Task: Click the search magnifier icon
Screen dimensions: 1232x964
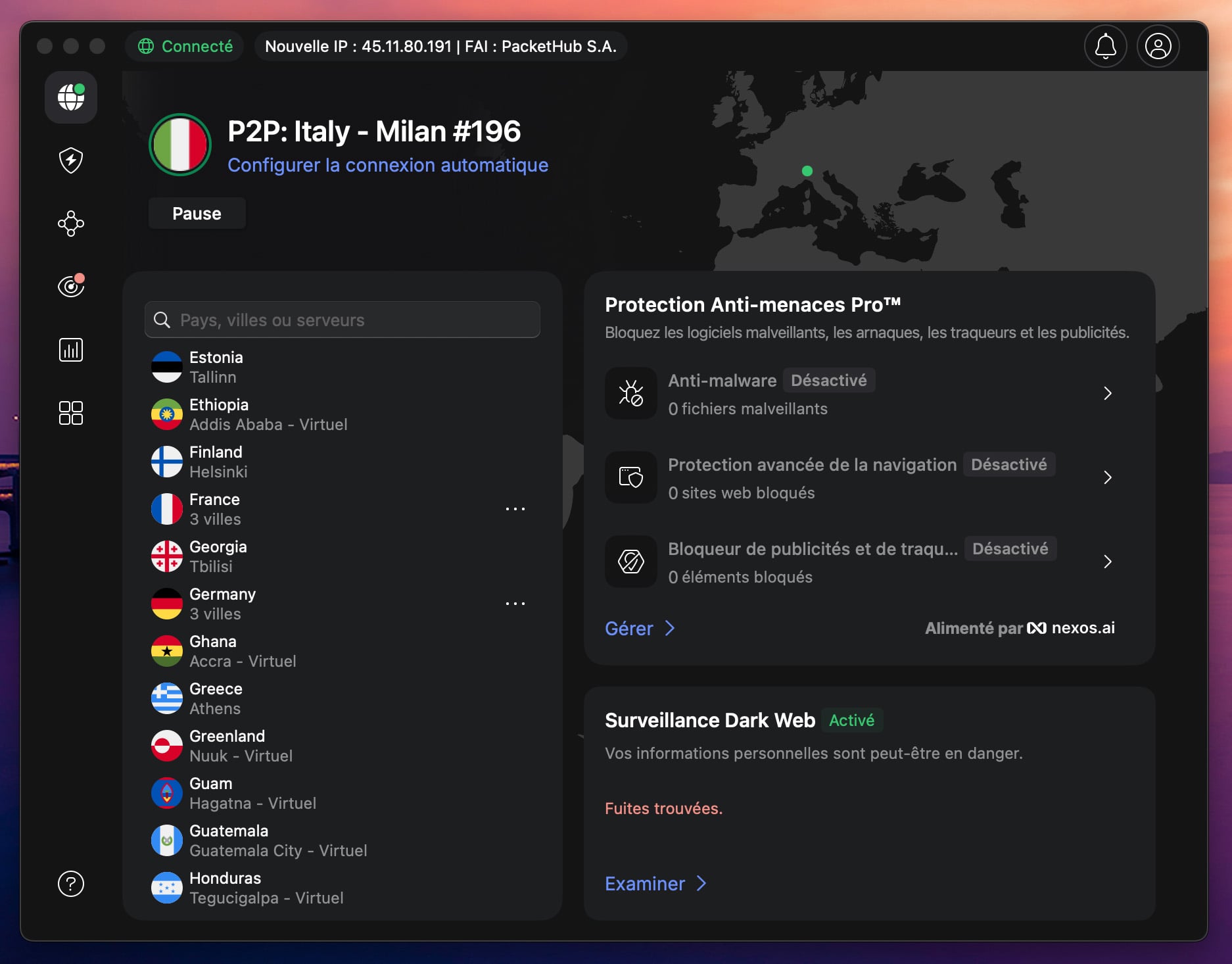Action: [x=162, y=320]
